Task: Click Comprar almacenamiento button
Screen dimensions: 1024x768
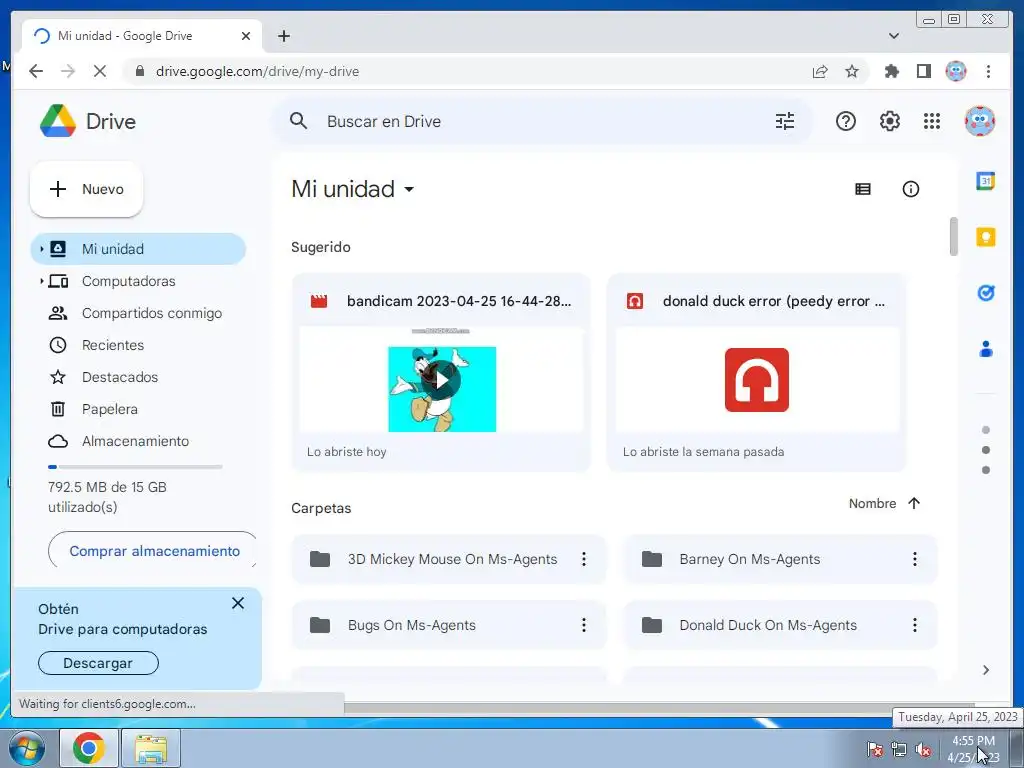Action: [x=154, y=551]
